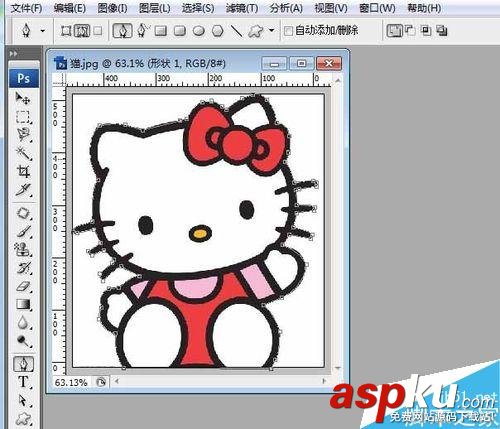Image resolution: width=500 pixels, height=429 pixels.
Task: Click the horizontal scrollbar right arrow
Action: click(x=324, y=381)
